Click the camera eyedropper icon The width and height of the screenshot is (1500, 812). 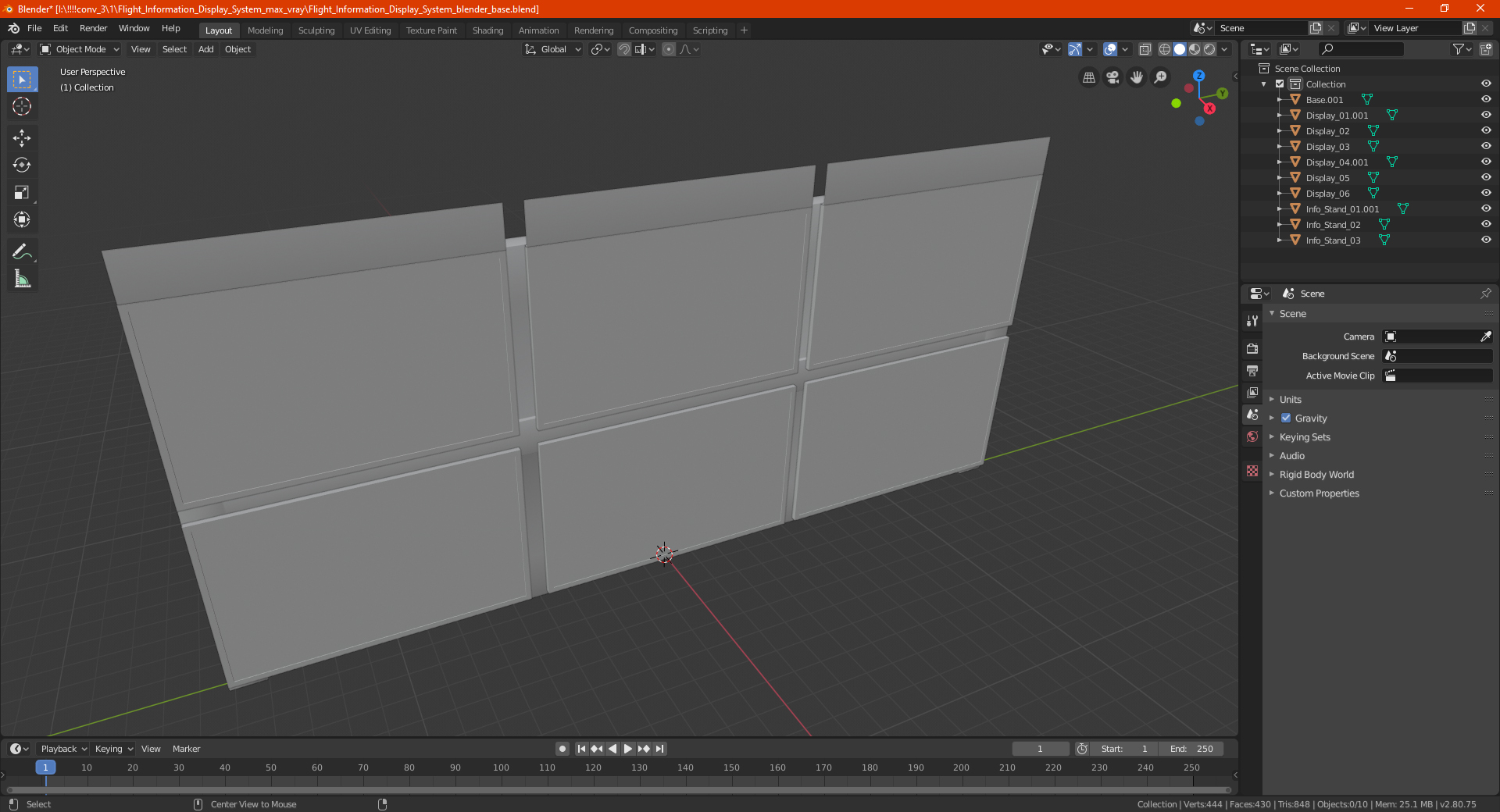pyautogui.click(x=1485, y=337)
